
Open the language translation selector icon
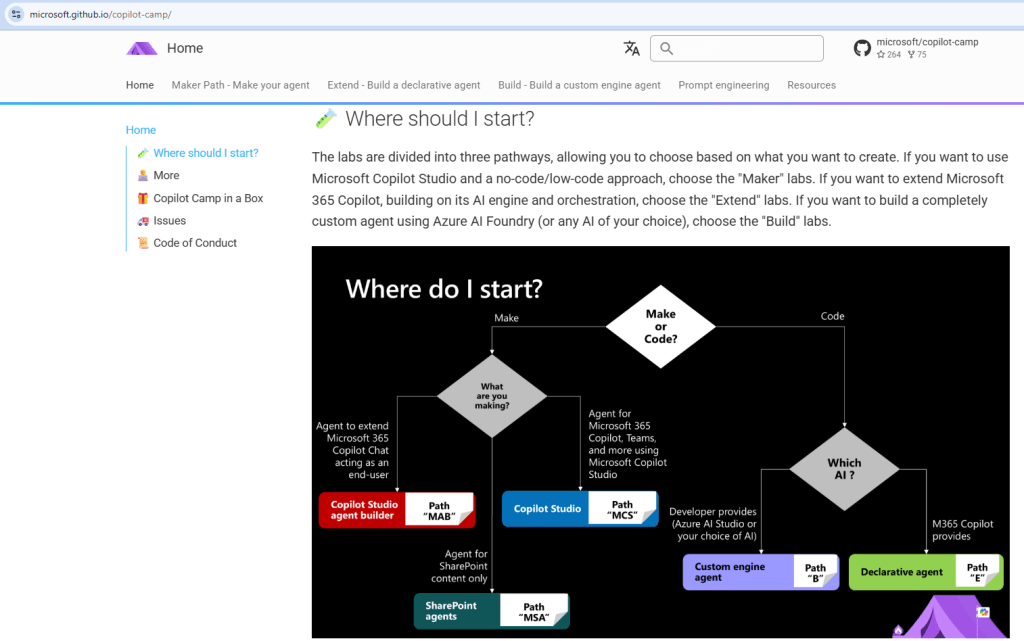631,48
